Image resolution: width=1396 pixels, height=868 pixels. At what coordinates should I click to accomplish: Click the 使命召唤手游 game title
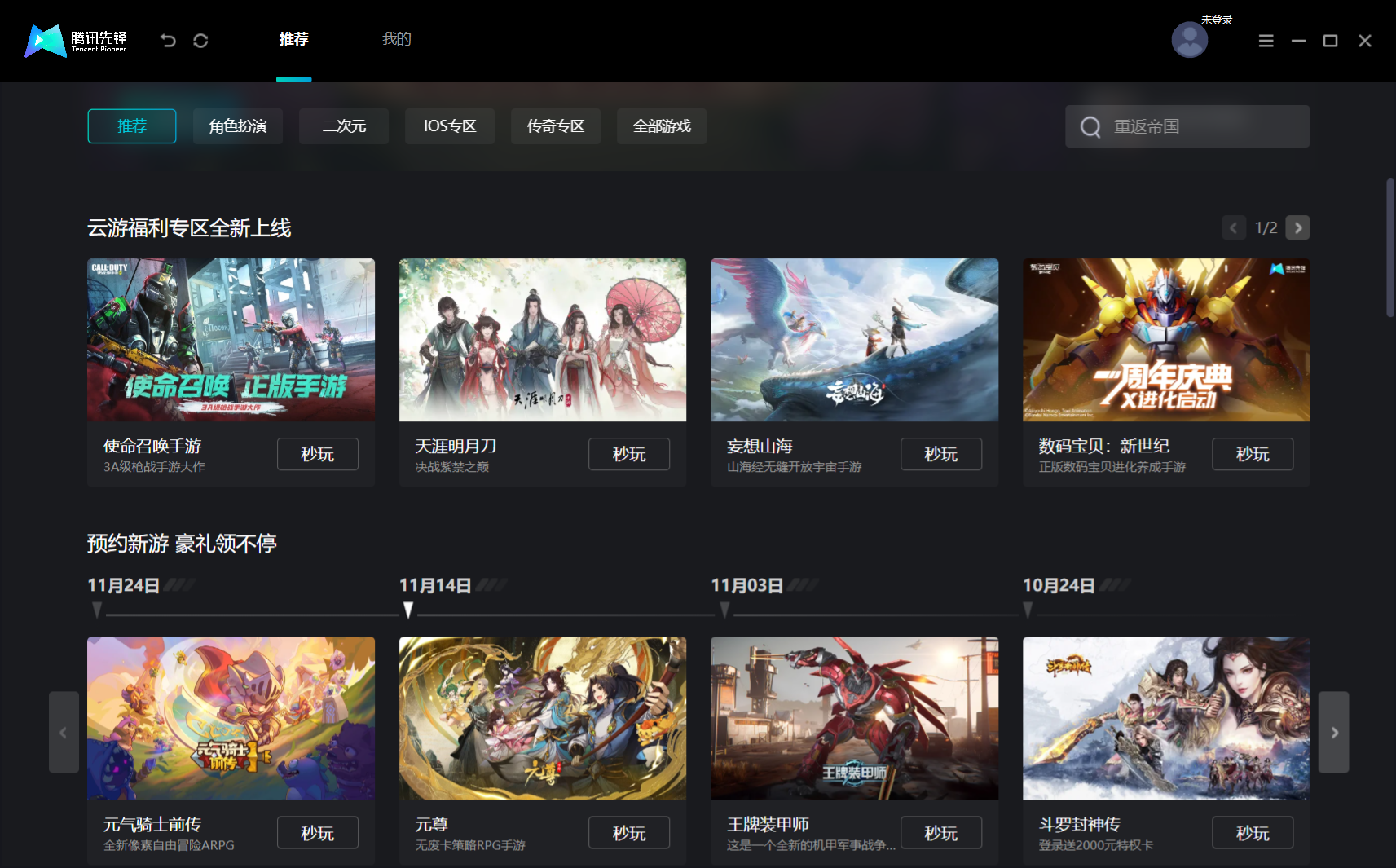click(x=152, y=446)
